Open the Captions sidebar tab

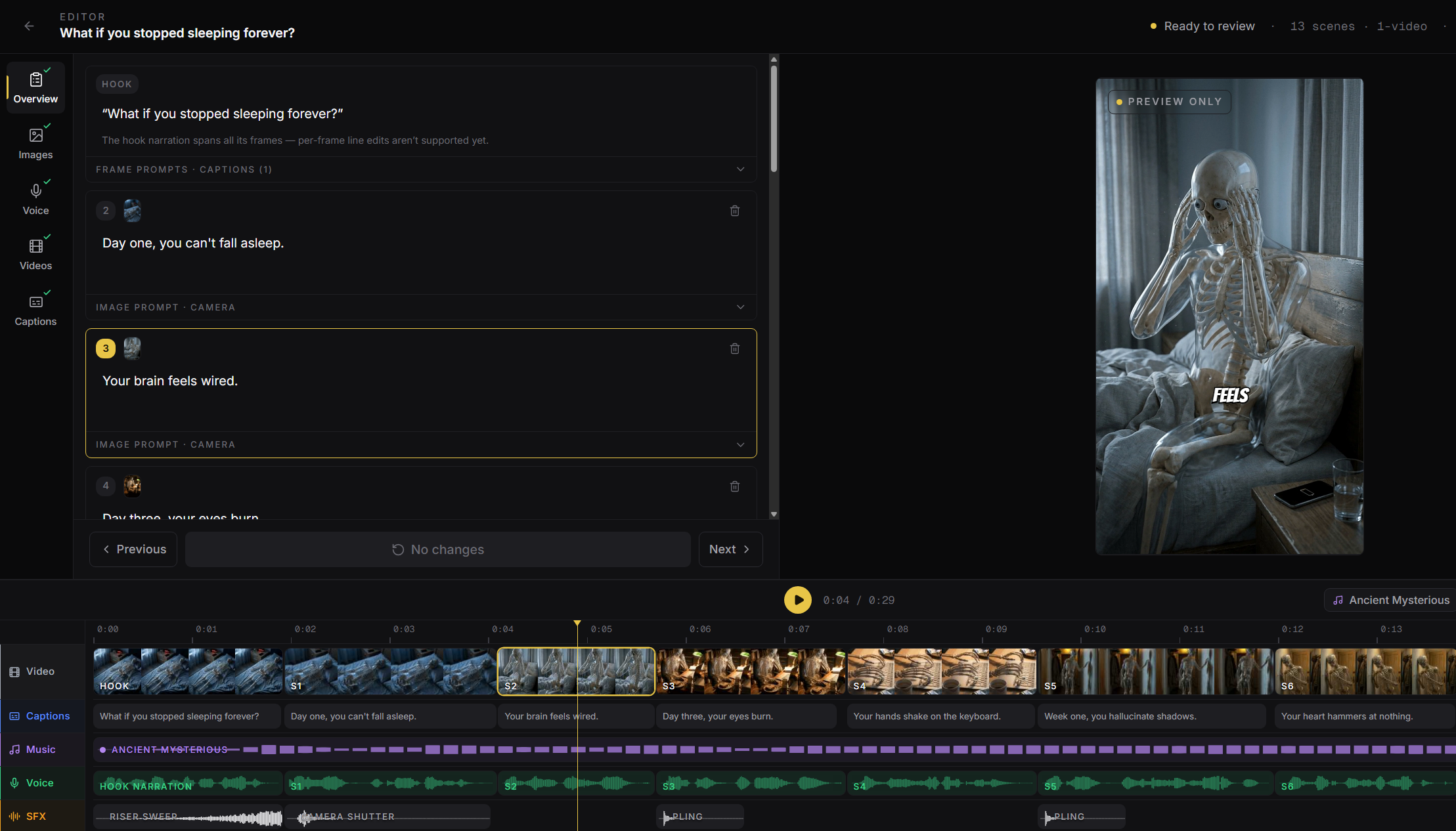click(x=35, y=310)
